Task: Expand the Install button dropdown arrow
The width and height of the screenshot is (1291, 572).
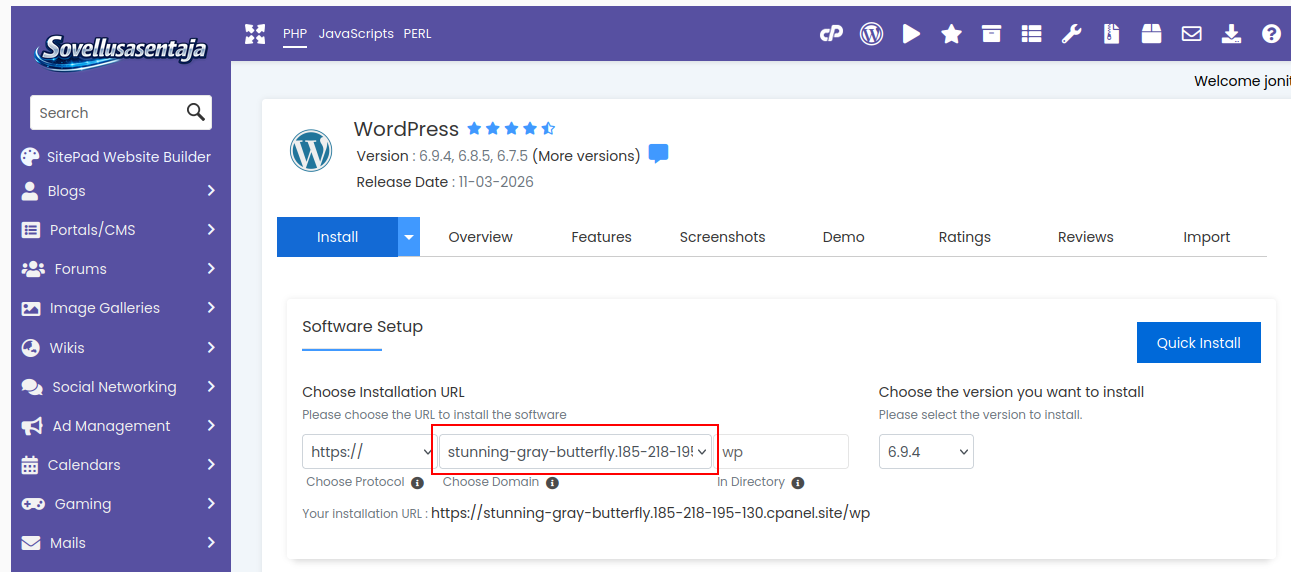Action: 409,237
